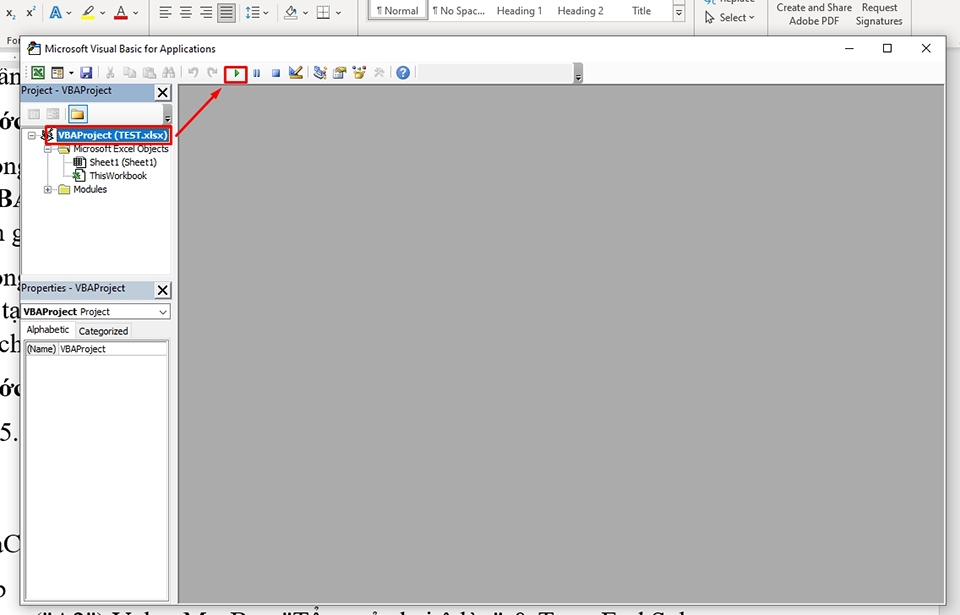Apply the Heading 1 style in Word
Screen dimensions: 960x615
coord(519,10)
